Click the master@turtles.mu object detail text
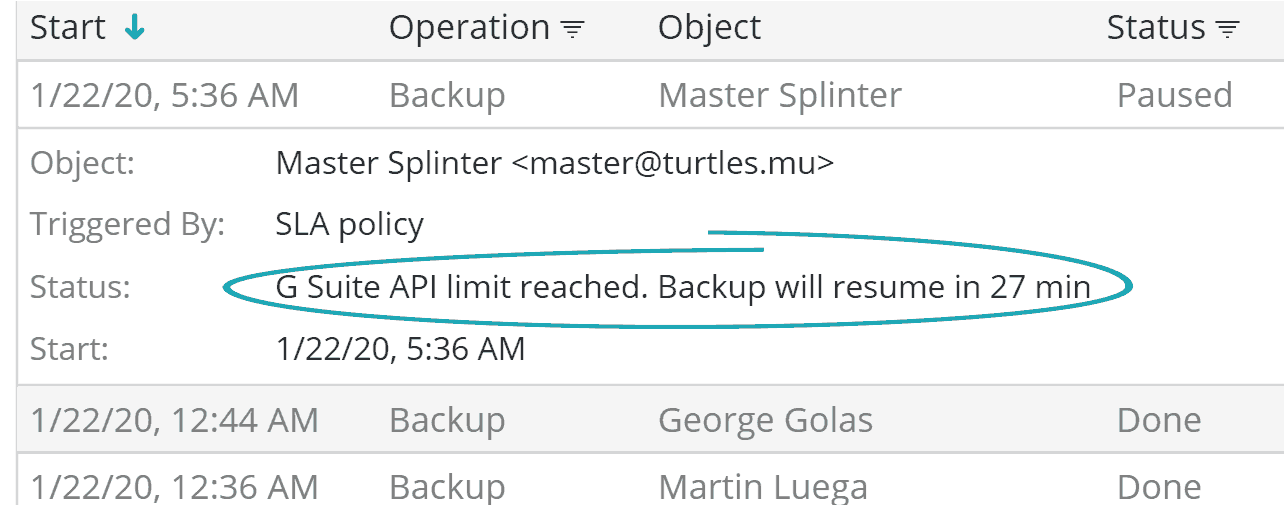1284x505 pixels. click(x=554, y=162)
